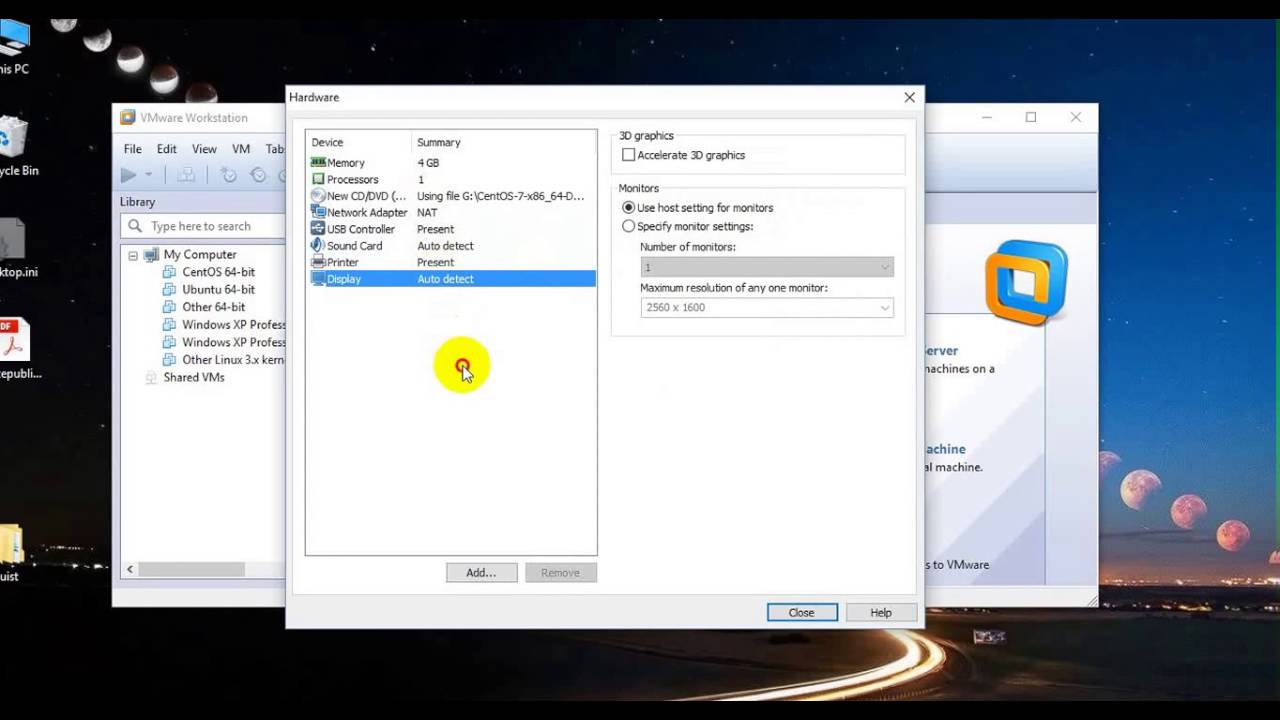The width and height of the screenshot is (1280, 720).
Task: Select the Sound Card device icon
Action: coord(318,245)
